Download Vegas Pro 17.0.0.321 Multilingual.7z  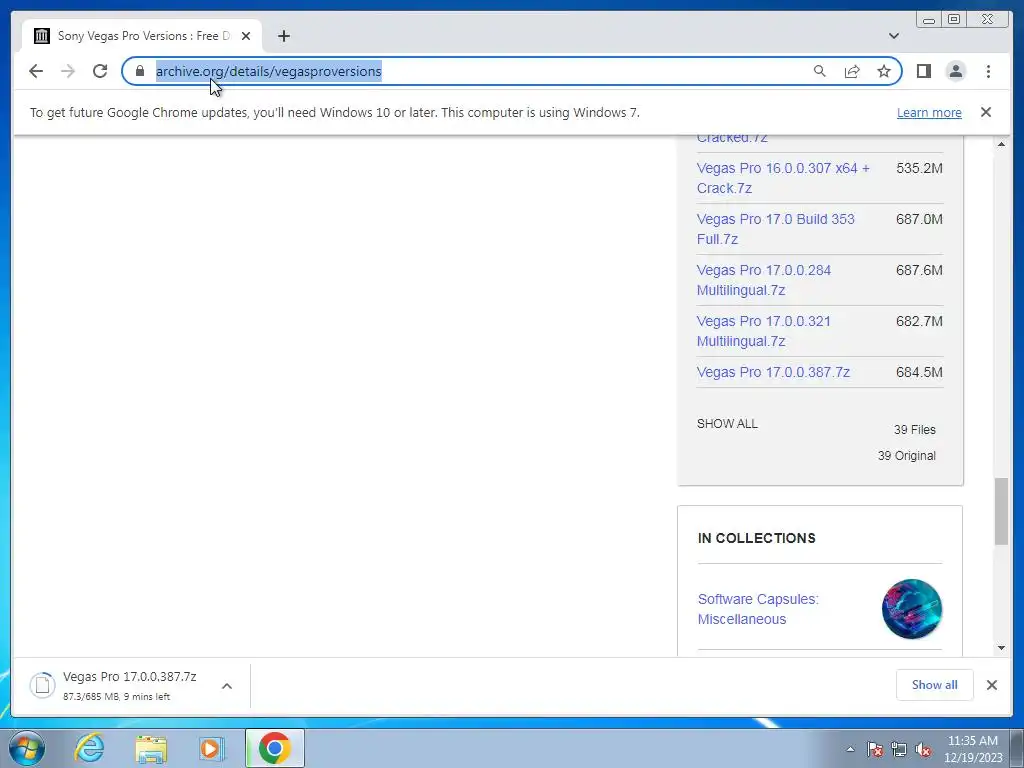pos(763,330)
